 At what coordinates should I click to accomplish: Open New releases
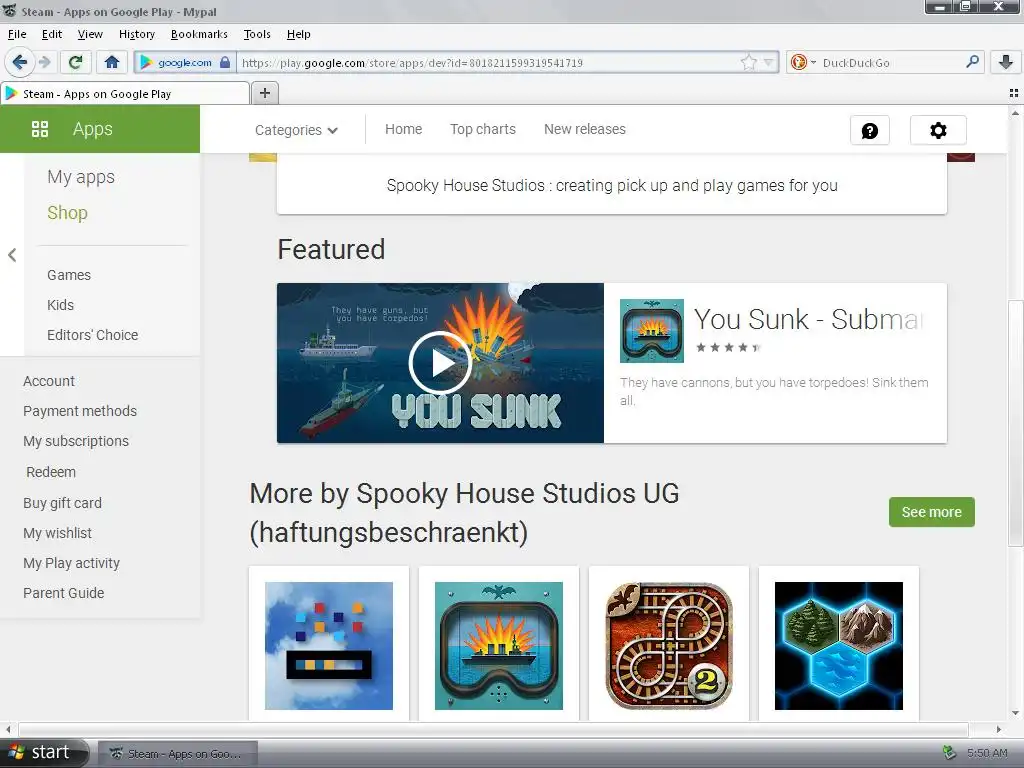point(584,129)
